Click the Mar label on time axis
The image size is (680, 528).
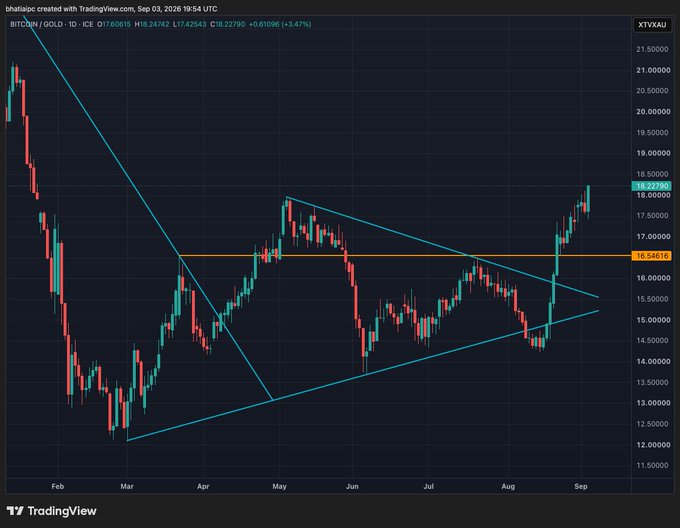[127, 486]
